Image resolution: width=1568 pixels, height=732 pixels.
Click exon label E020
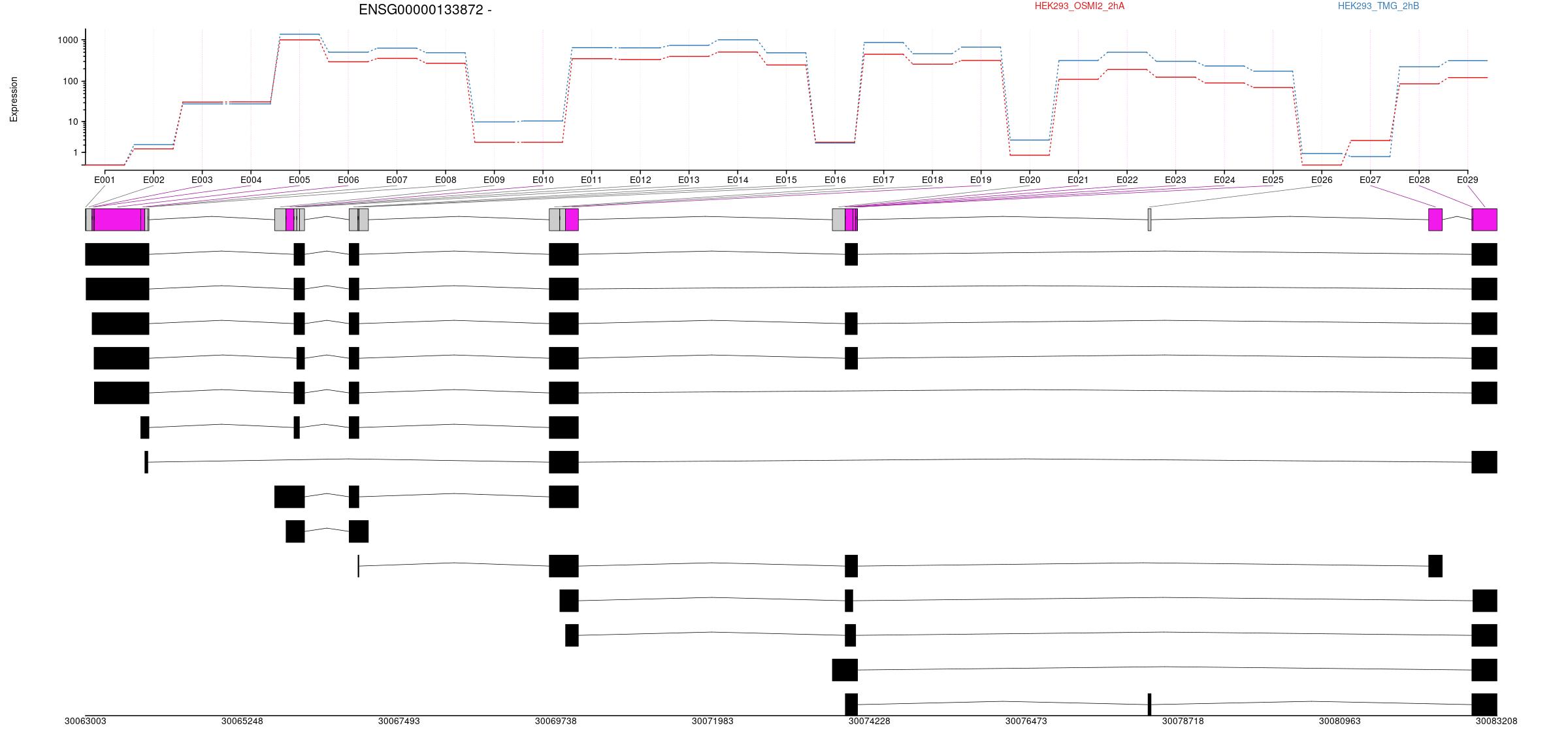coord(1030,180)
